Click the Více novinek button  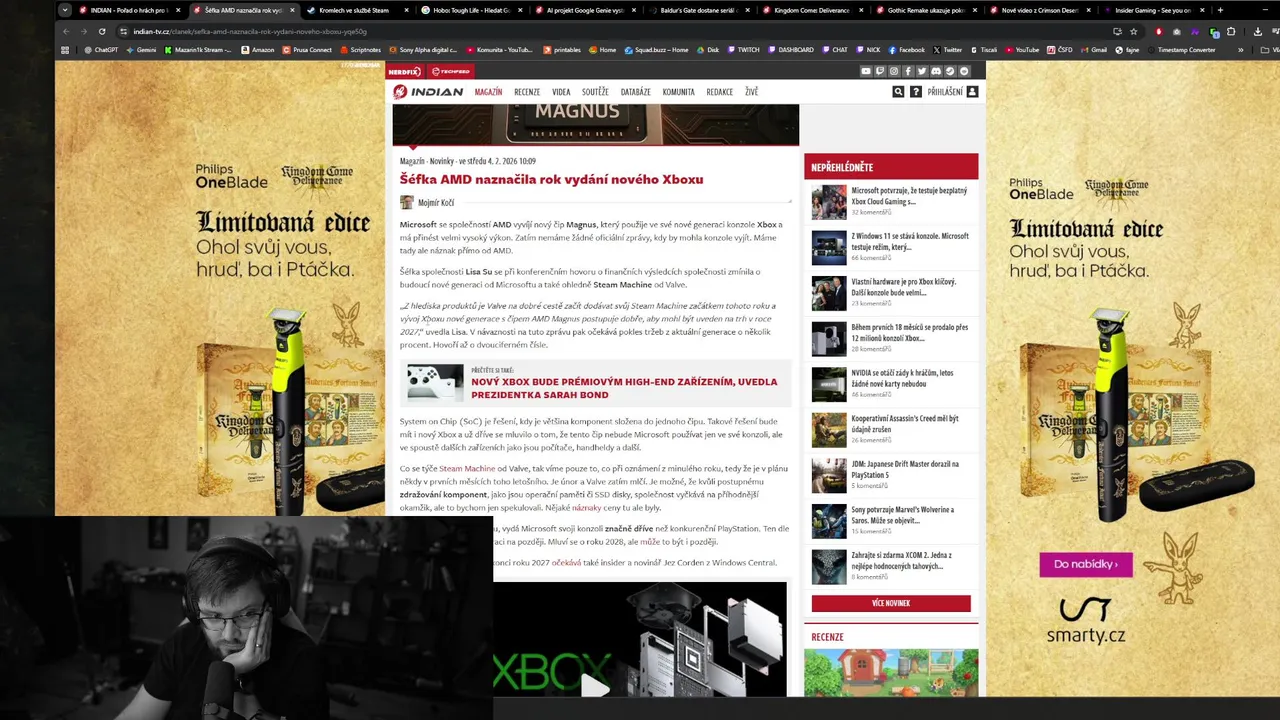coord(891,603)
